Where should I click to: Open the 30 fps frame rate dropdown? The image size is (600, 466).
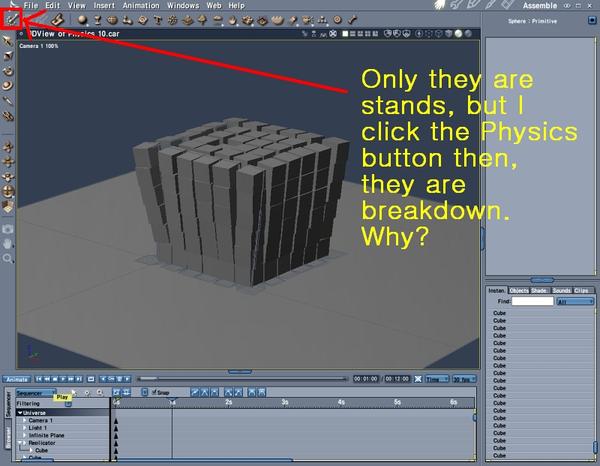tap(464, 379)
